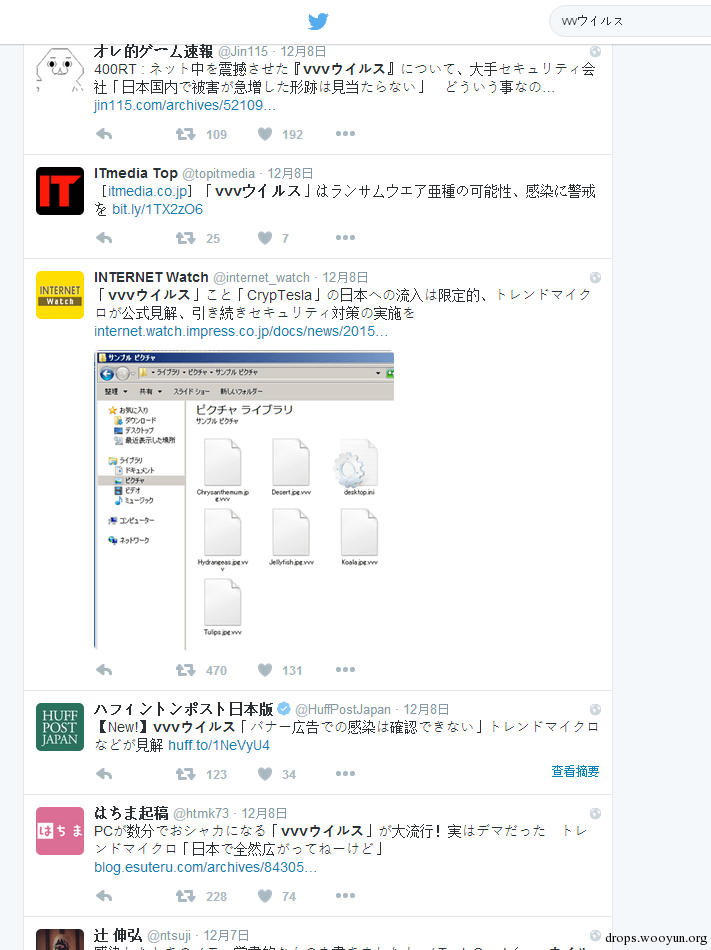Retweet the @htmk73 tweet with 228 retweets
This screenshot has width=711, height=950.
pos(185,896)
